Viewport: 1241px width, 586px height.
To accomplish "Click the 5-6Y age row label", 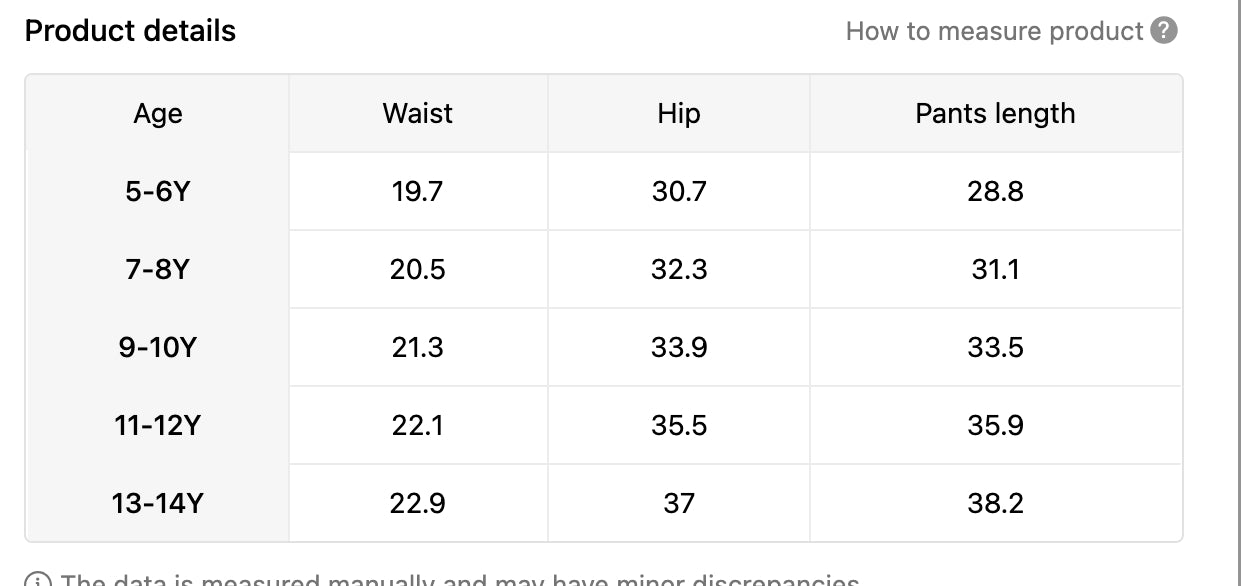I will 158,191.
